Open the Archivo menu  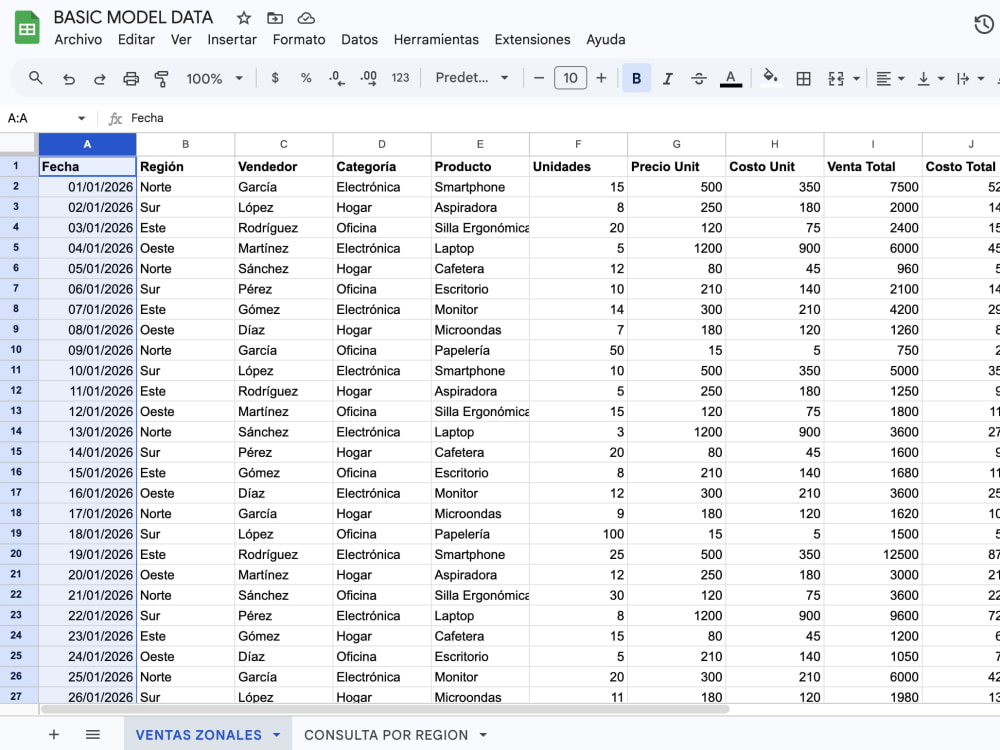(x=78, y=40)
